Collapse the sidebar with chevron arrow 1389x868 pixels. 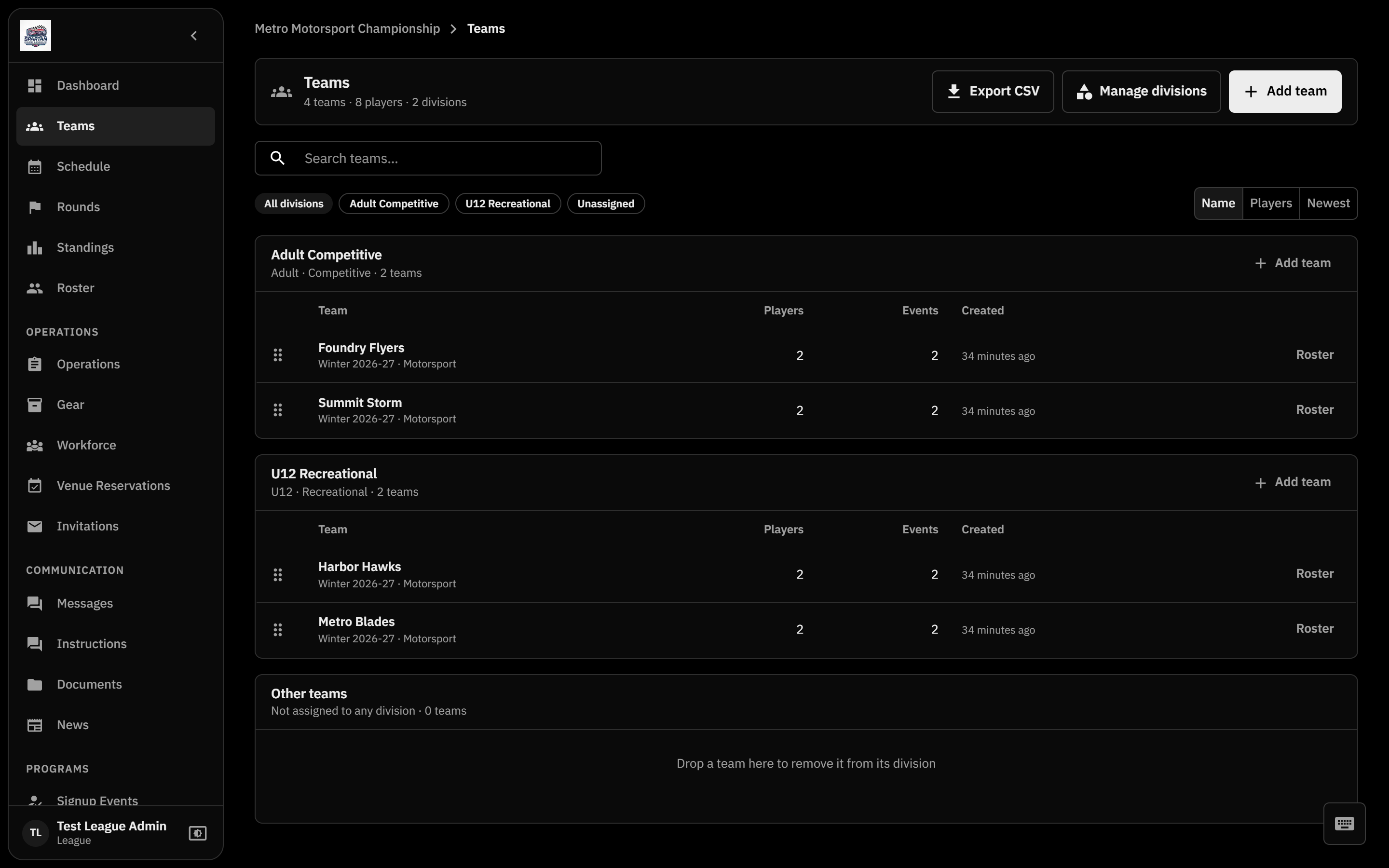[194, 36]
